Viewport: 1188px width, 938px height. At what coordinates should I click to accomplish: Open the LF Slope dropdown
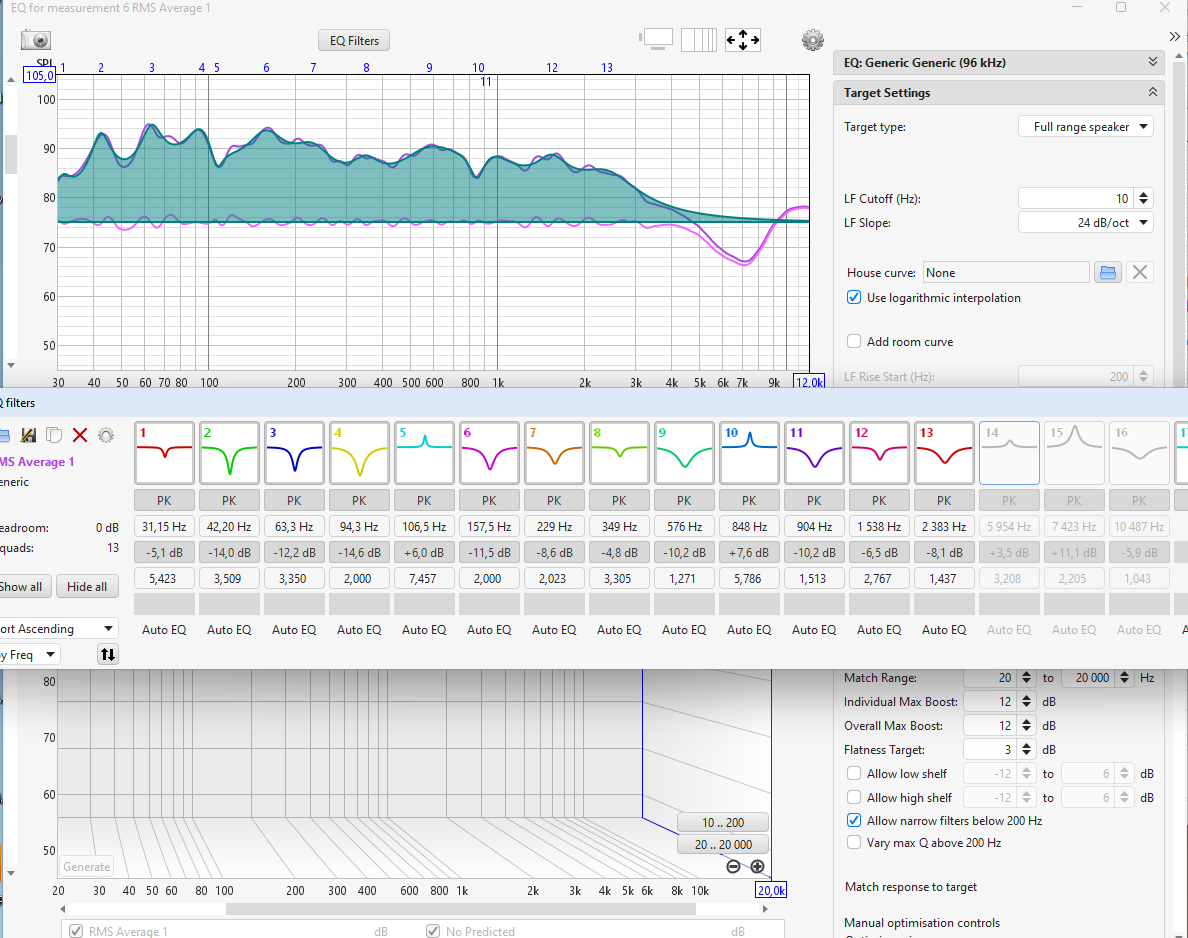pyautogui.click(x=1085, y=223)
